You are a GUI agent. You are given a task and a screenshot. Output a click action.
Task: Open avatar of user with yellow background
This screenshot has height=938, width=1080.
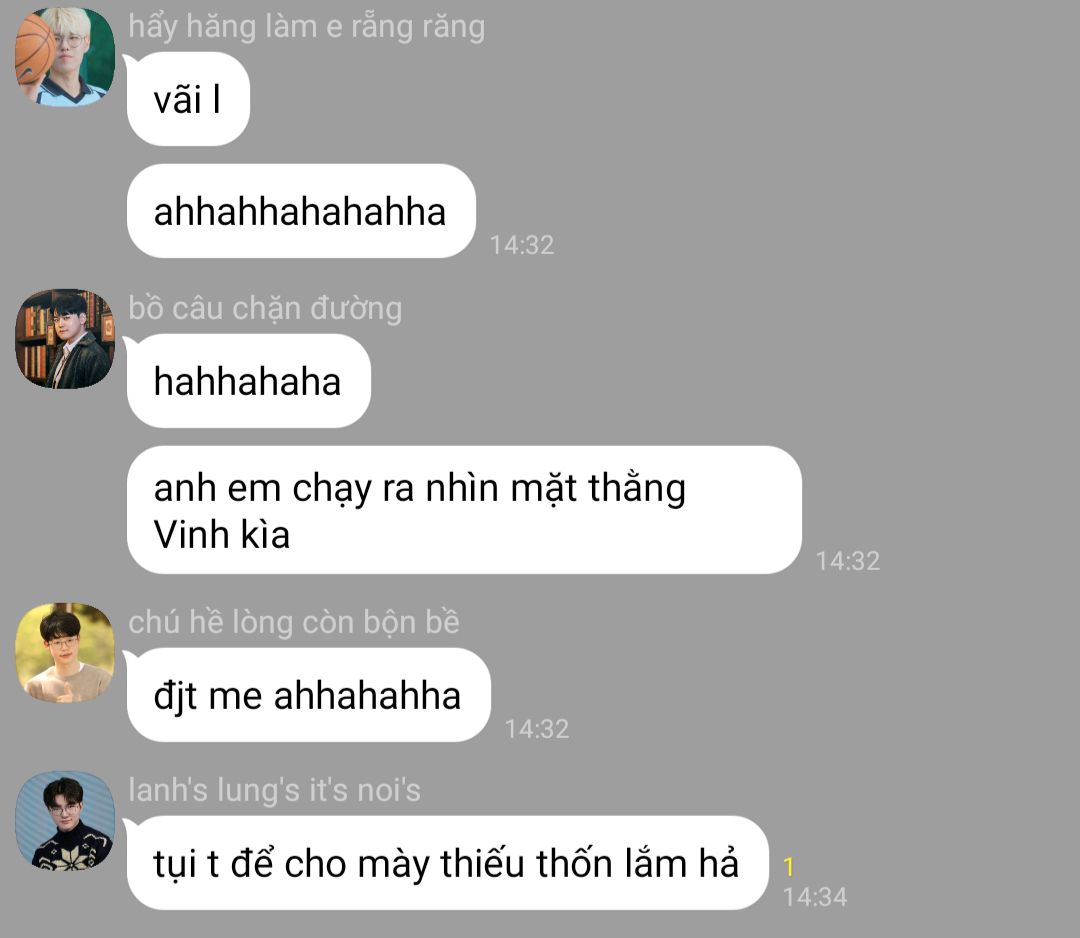(x=65, y=653)
